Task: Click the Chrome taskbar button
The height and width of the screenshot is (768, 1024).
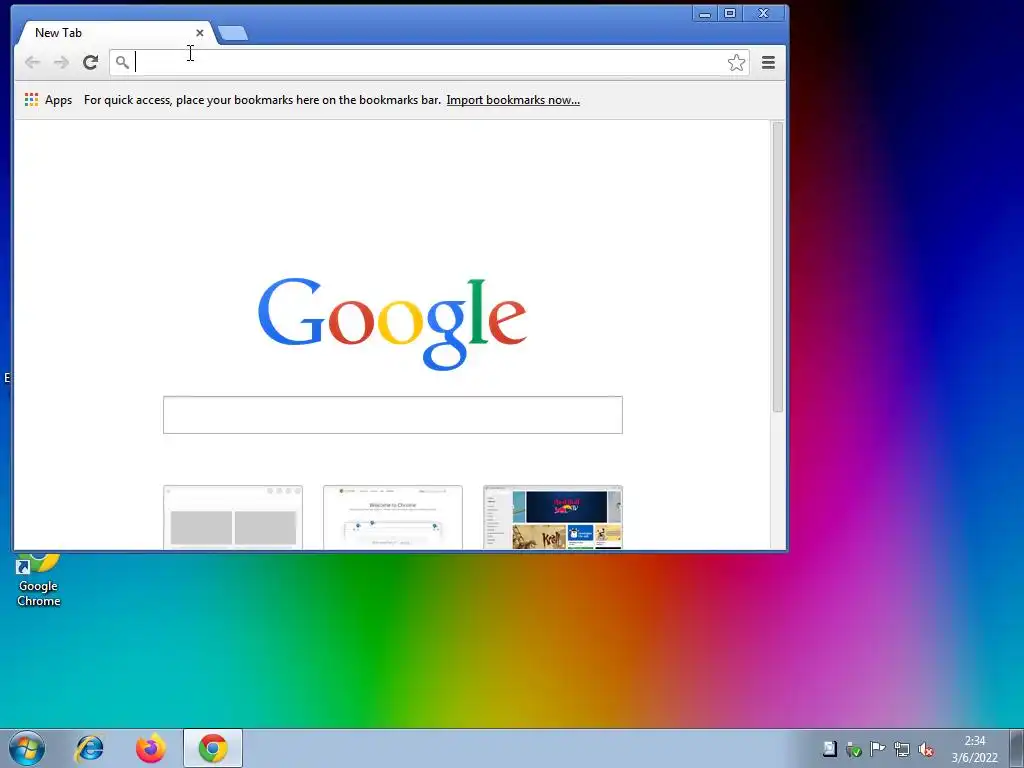Action: pos(213,748)
